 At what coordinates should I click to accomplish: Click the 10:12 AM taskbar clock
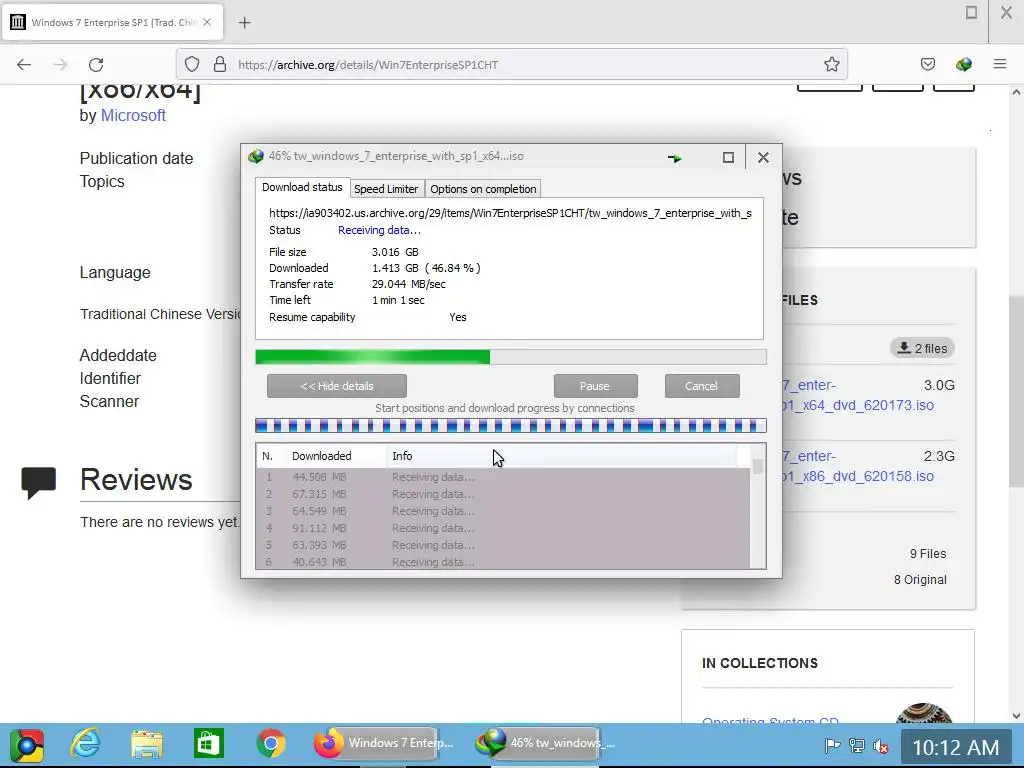coord(955,747)
